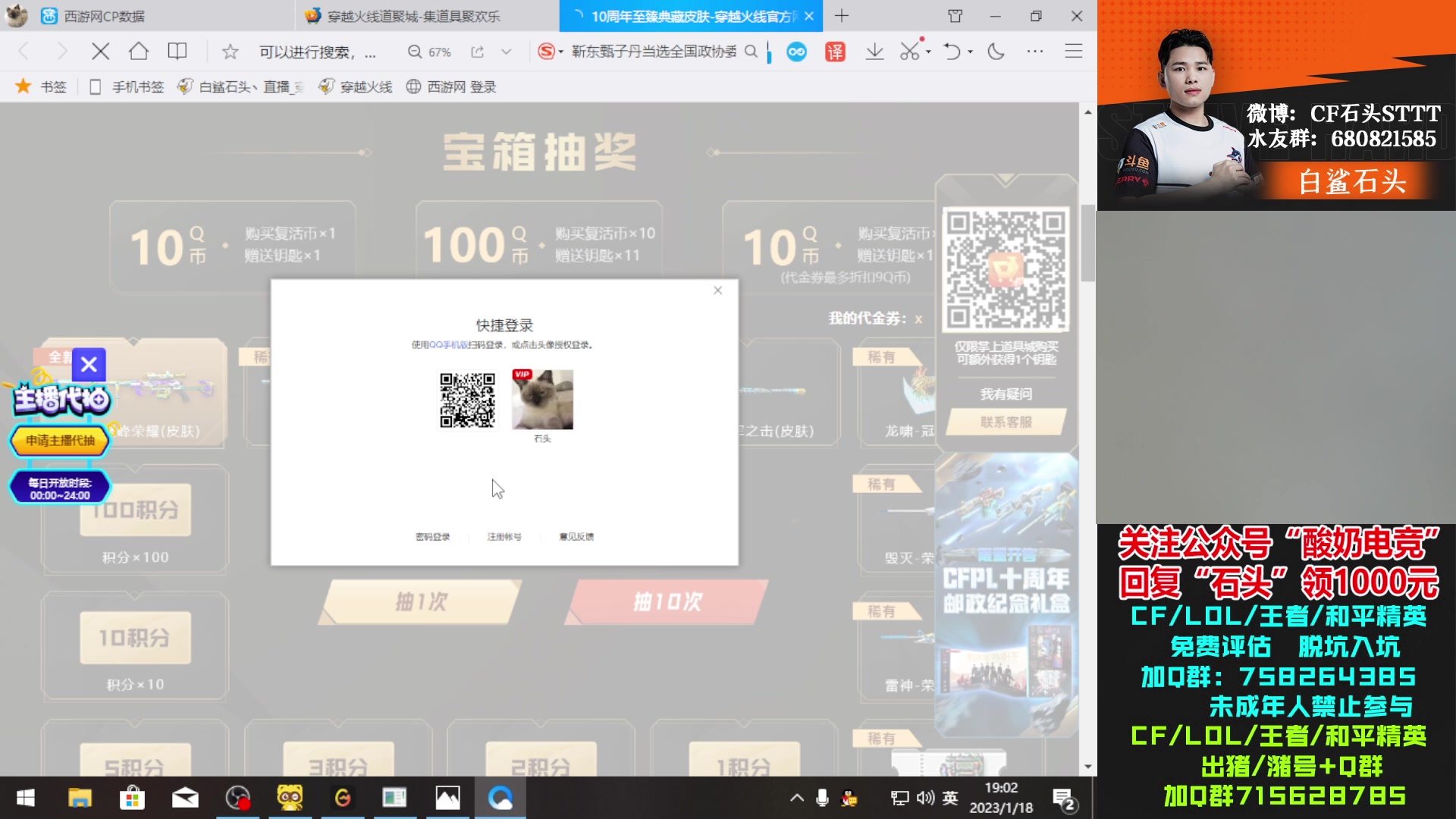Click 抽10次 draw button
Screen dimensions: 1456x819
pyautogui.click(x=667, y=602)
